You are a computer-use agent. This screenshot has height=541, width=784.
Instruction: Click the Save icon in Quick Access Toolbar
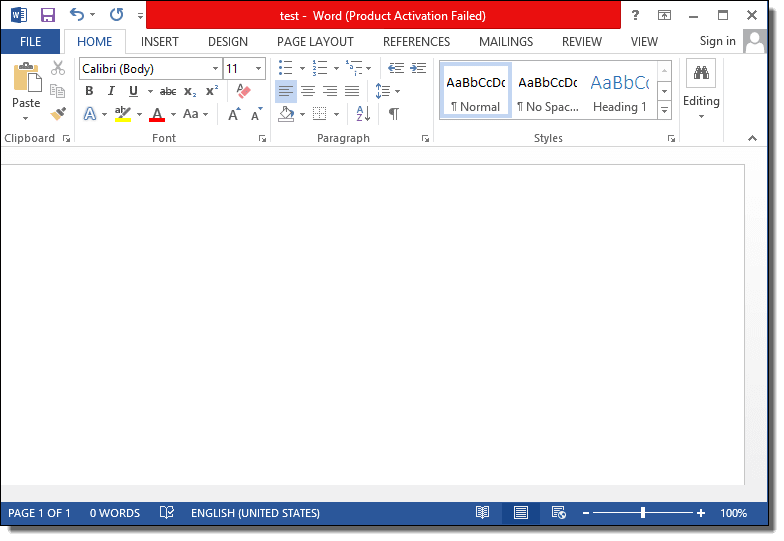click(48, 15)
